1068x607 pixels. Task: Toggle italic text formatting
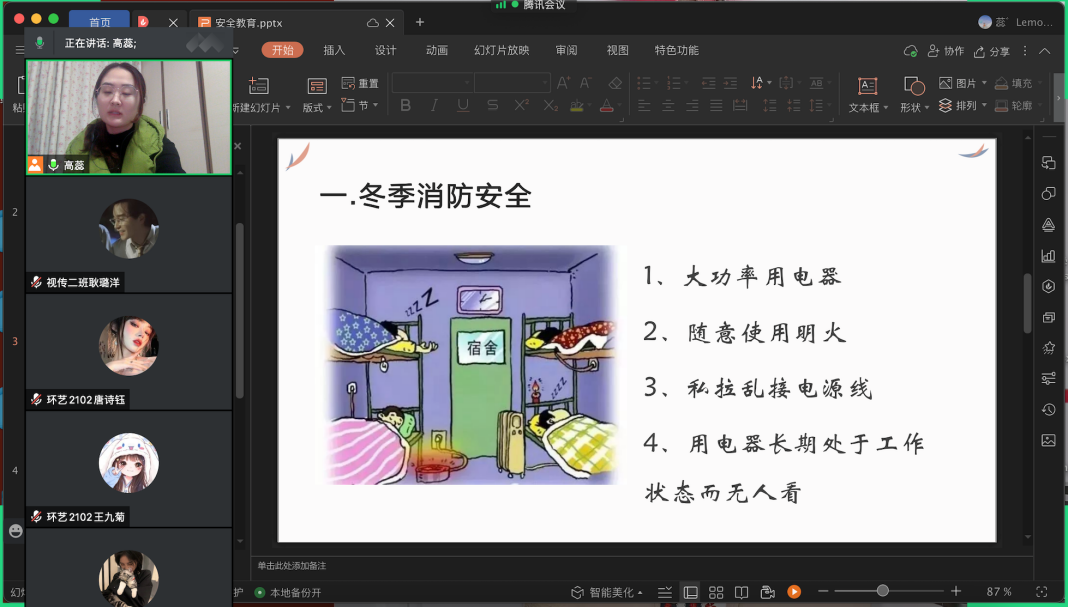click(x=434, y=105)
